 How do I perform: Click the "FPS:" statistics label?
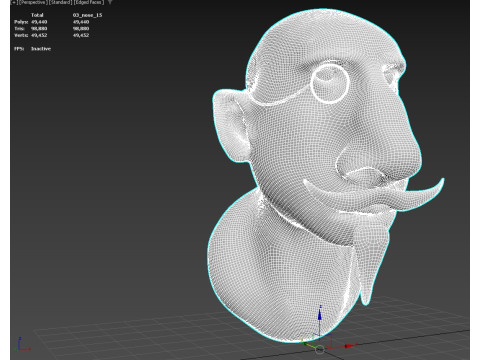[x=19, y=48]
